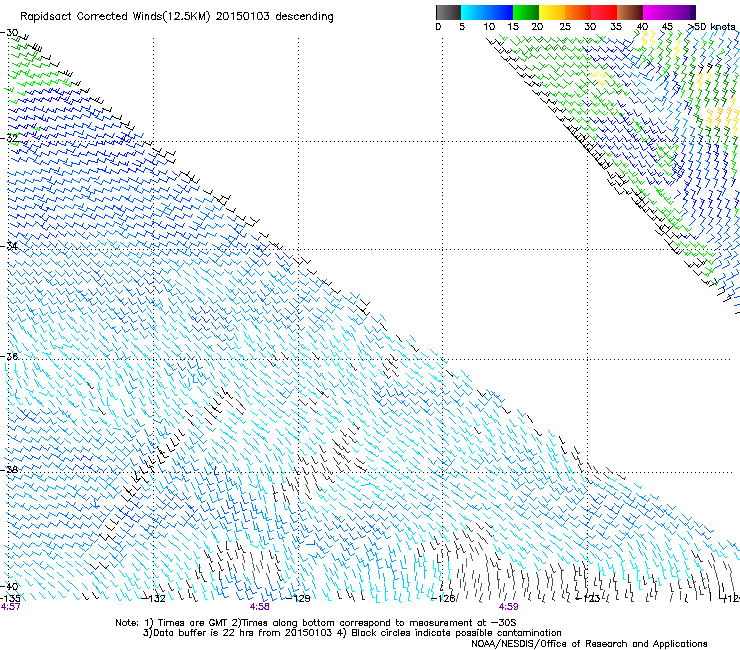Click latitude label '-36' on left axis

pyautogui.click(x=9, y=356)
